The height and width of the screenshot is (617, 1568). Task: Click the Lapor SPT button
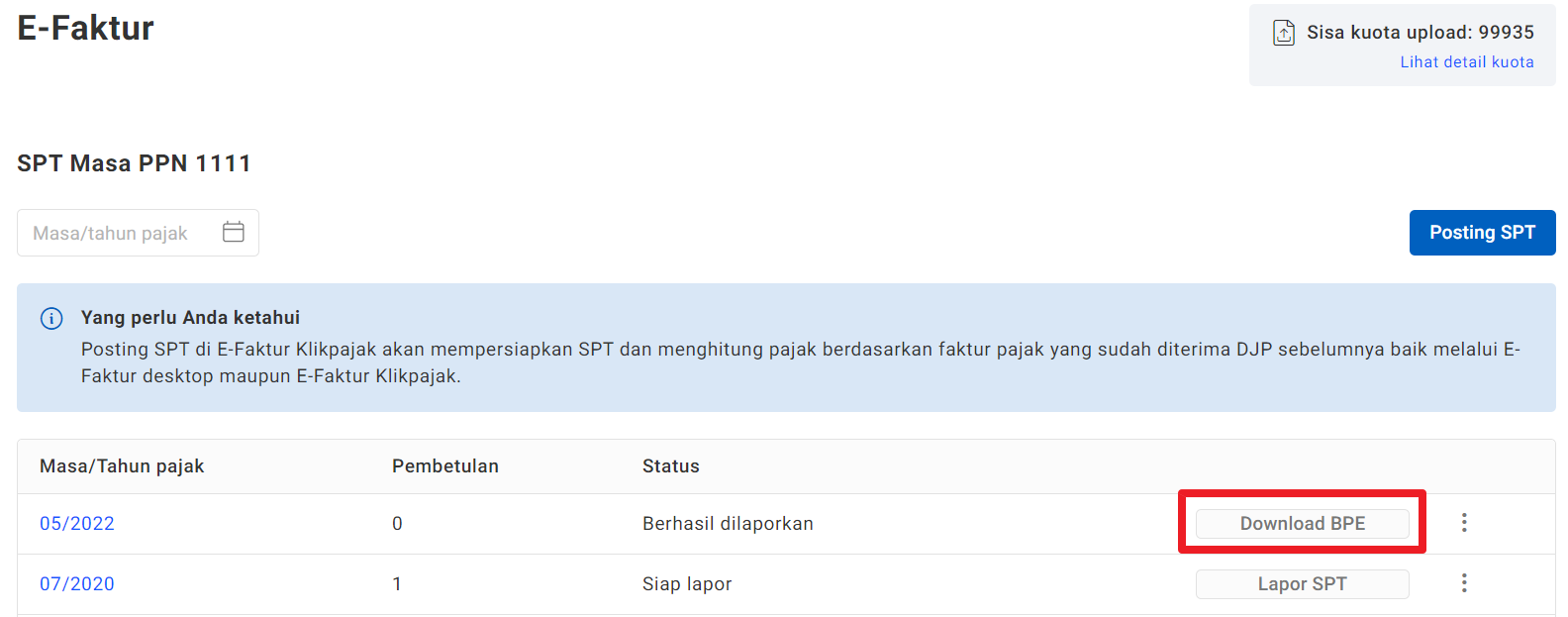tap(1302, 584)
